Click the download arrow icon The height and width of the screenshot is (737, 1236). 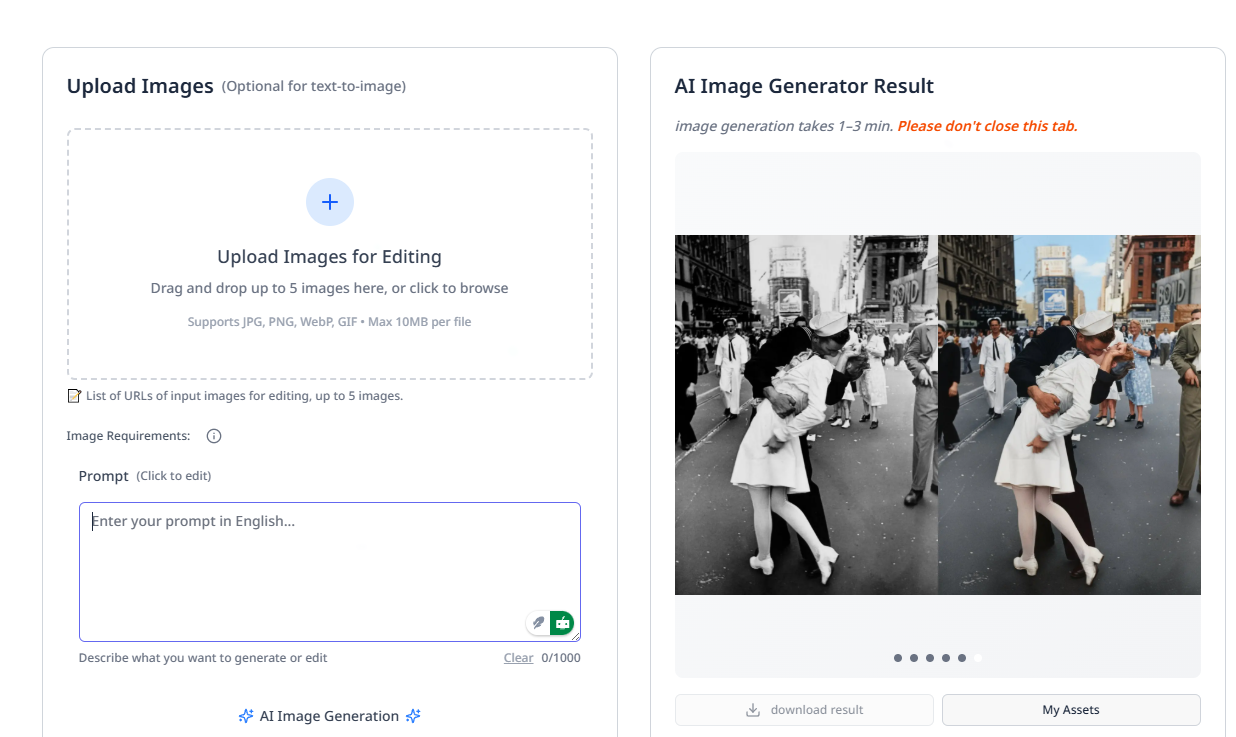[753, 710]
